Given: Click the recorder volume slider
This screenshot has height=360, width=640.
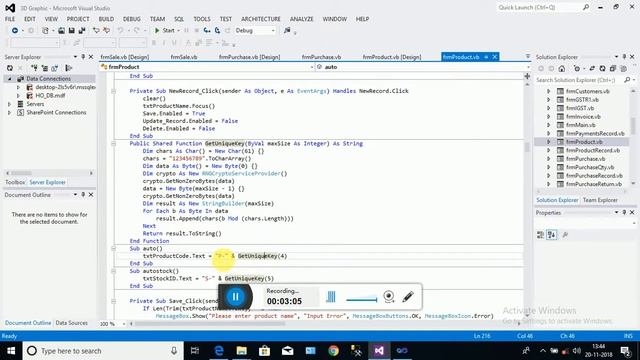Looking at the screenshot, I should (x=362, y=299).
